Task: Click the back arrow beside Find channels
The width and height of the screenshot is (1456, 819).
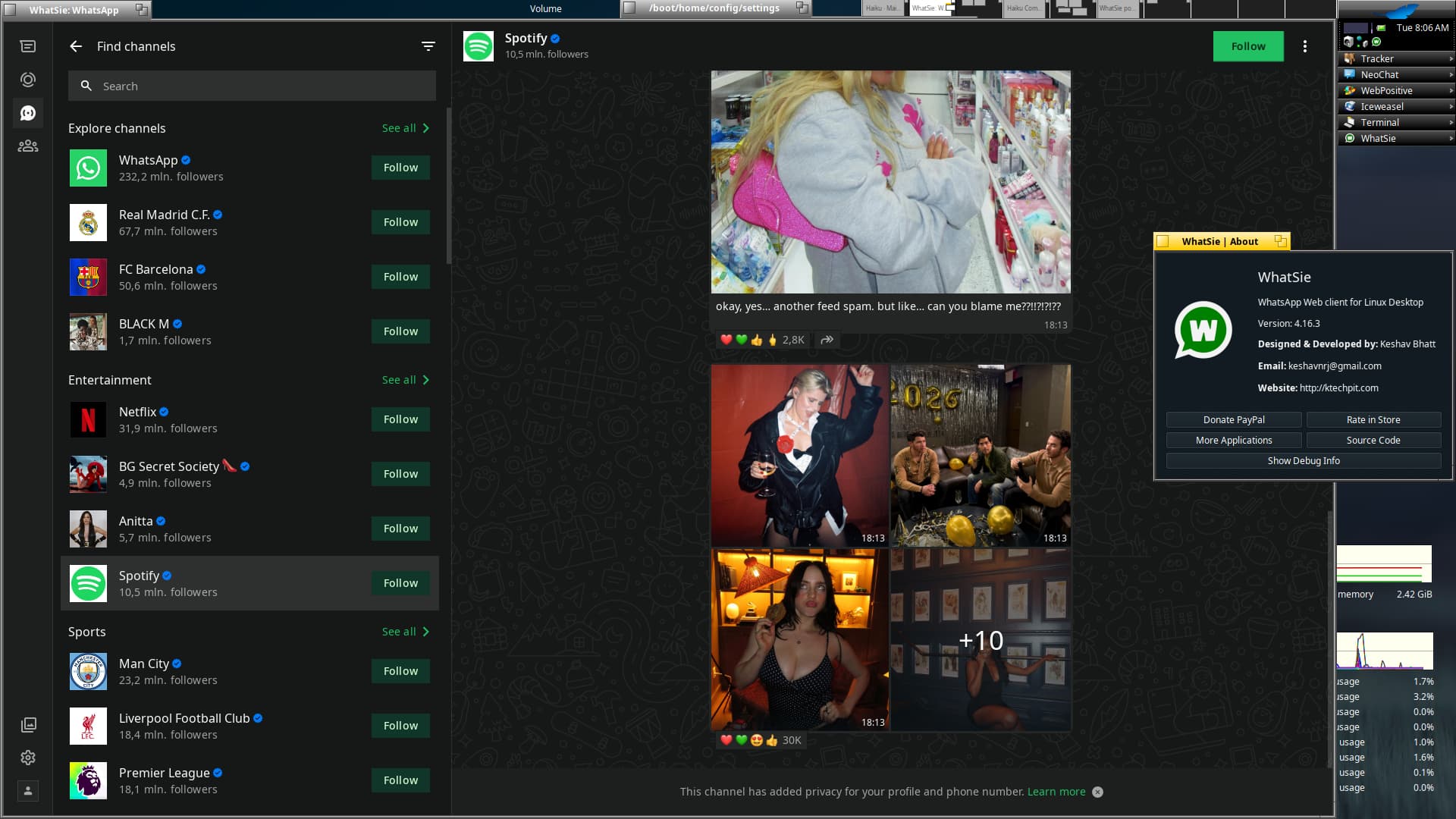Action: [x=76, y=46]
